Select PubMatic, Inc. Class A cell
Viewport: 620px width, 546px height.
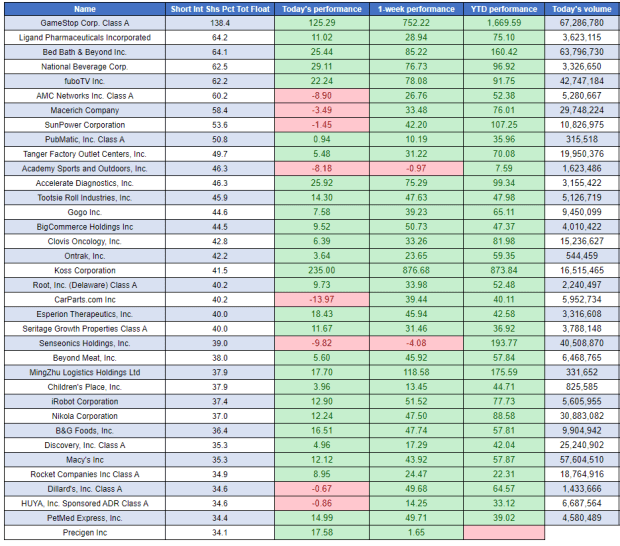[x=85, y=140]
